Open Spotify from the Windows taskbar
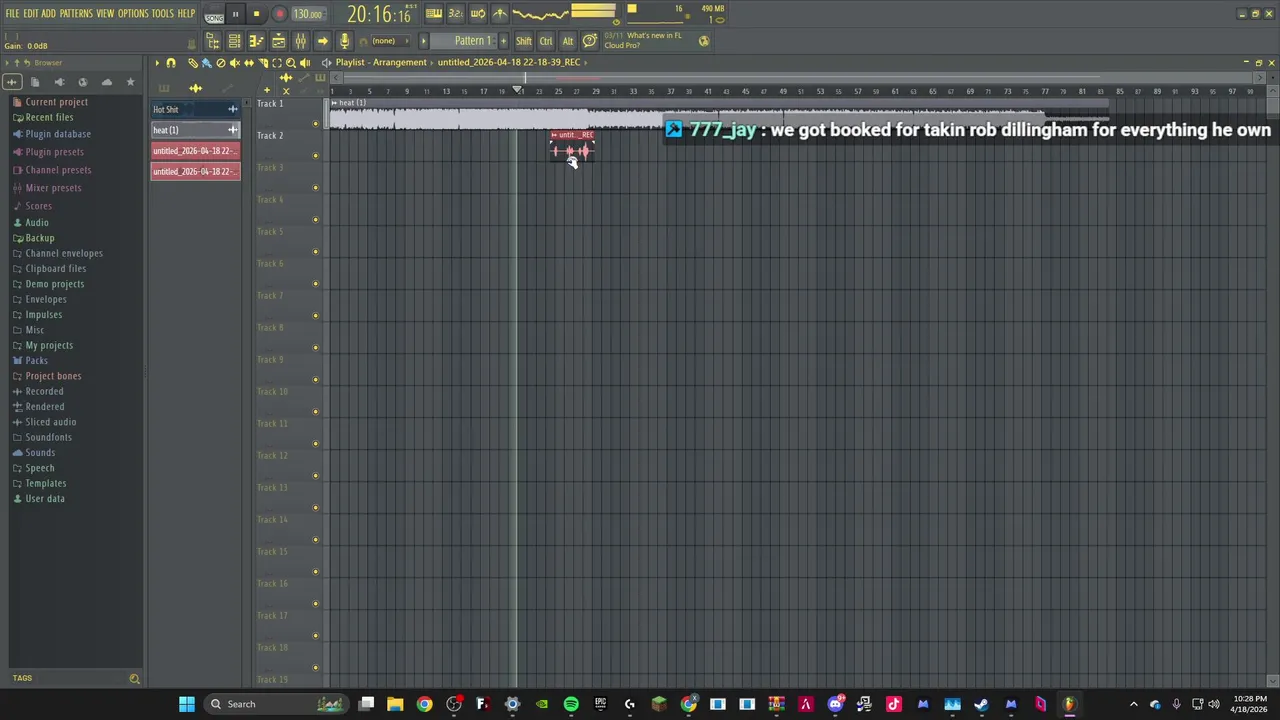Screen dimensions: 1280x720 [x=571, y=704]
